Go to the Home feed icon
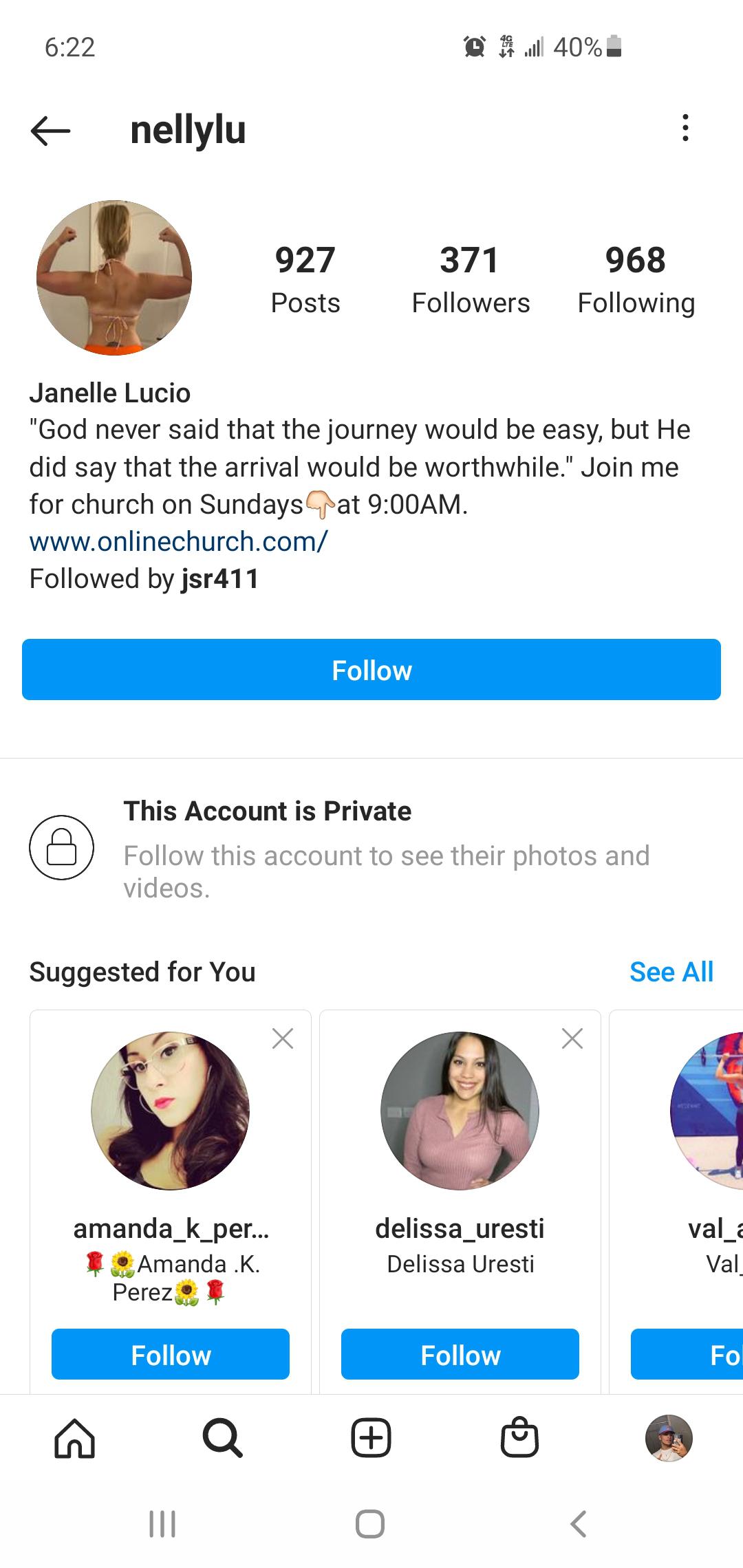The width and height of the screenshot is (743, 1568). (74, 1437)
